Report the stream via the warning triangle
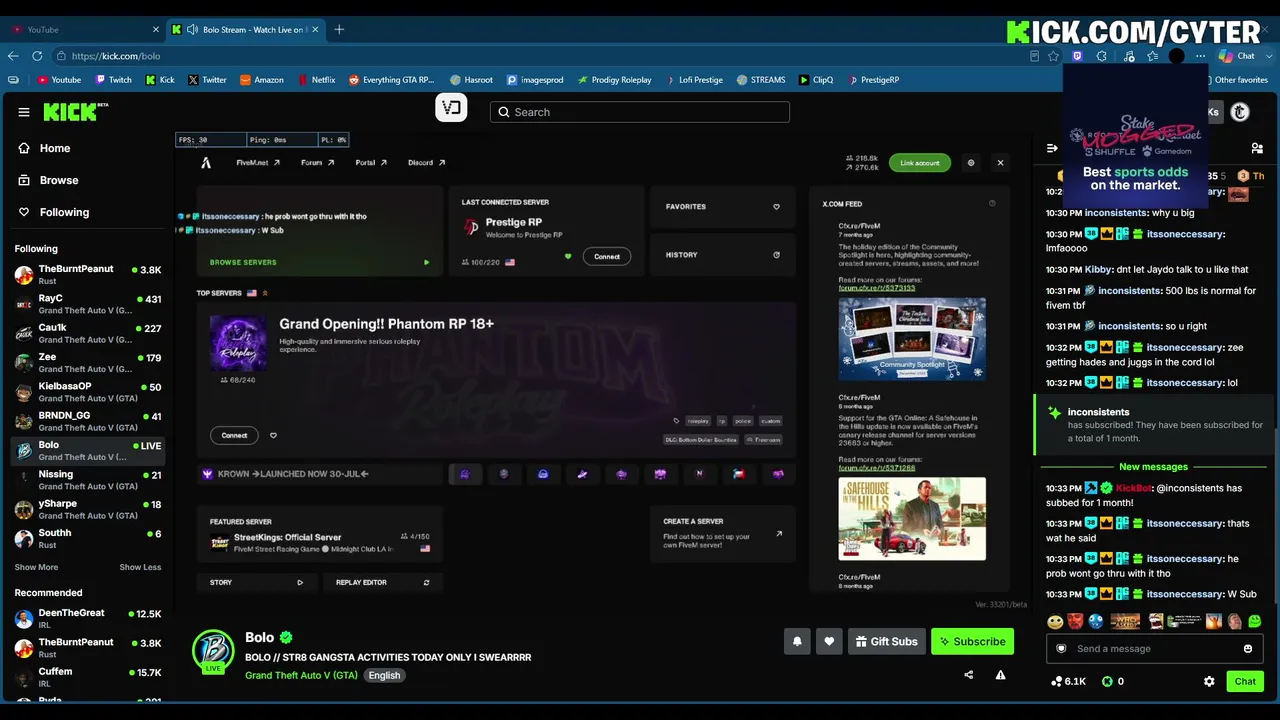Viewport: 1280px width, 720px height. (x=1000, y=675)
